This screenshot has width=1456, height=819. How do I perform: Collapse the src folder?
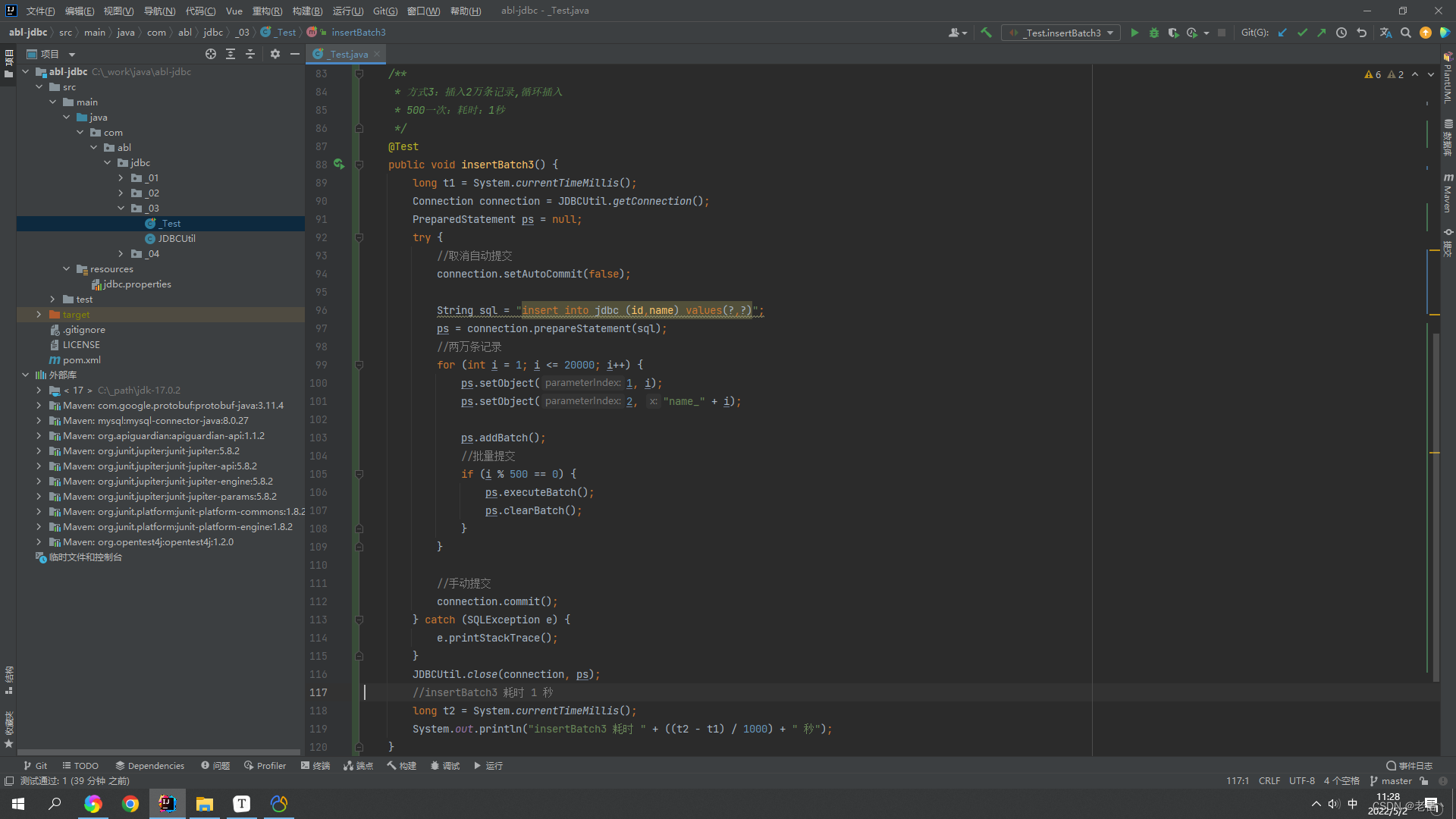[x=39, y=86]
